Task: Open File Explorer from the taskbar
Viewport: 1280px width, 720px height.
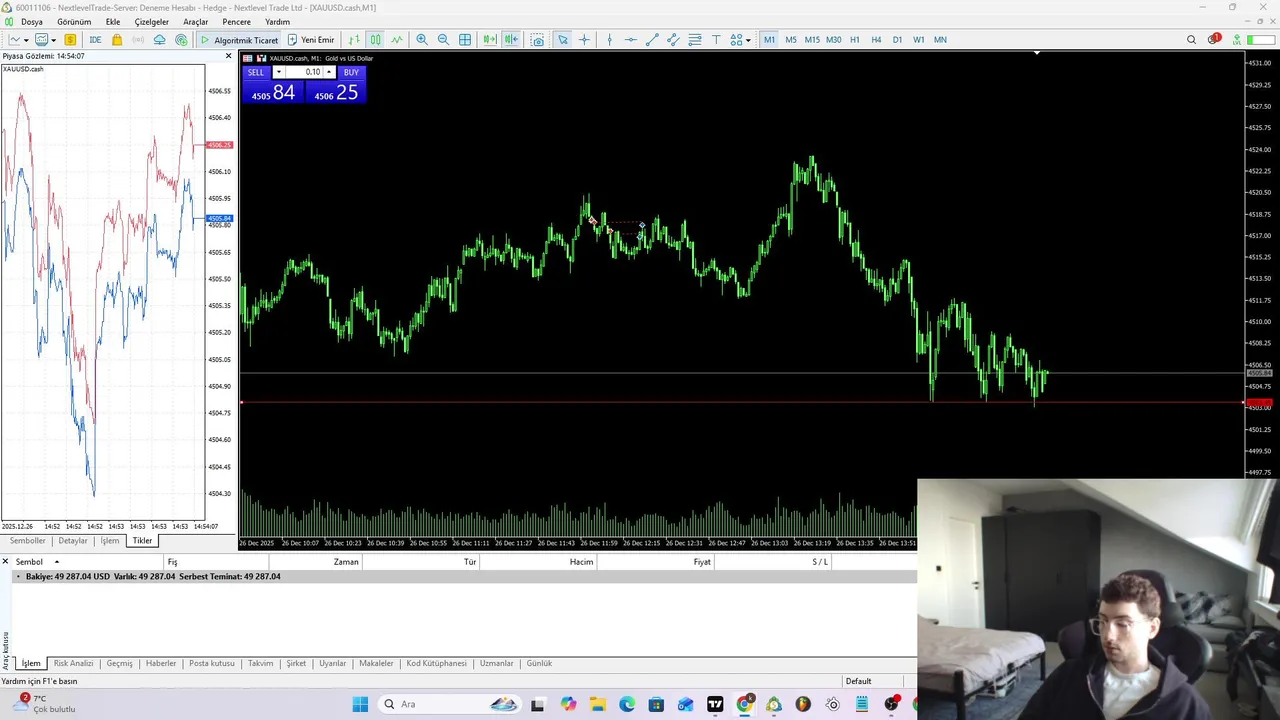Action: point(597,704)
